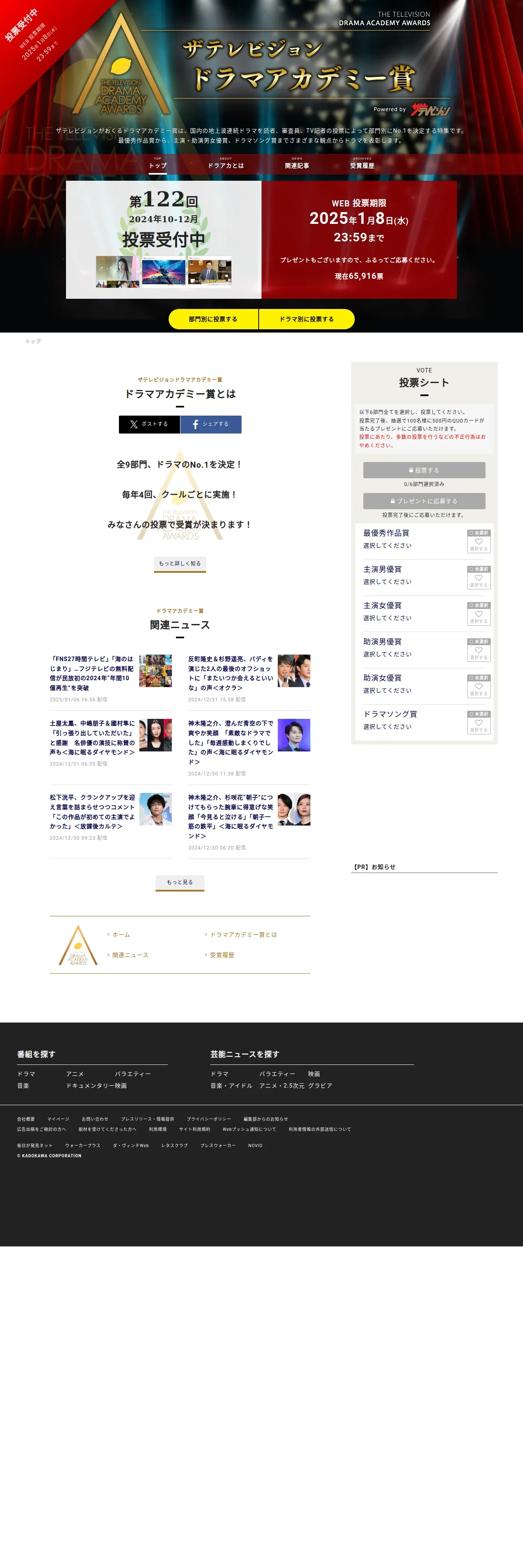This screenshot has width=523, height=1568.
Task: Click the footer 受賞履歴 link
Action: (x=222, y=955)
